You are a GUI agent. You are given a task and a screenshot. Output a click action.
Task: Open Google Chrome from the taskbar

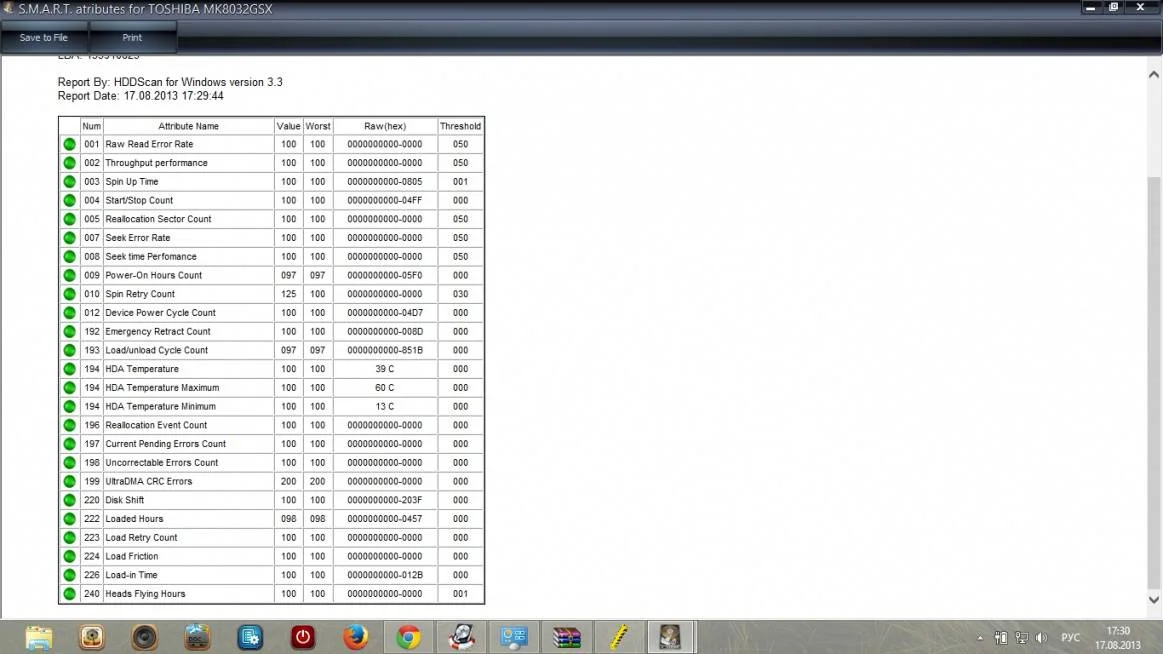(408, 637)
